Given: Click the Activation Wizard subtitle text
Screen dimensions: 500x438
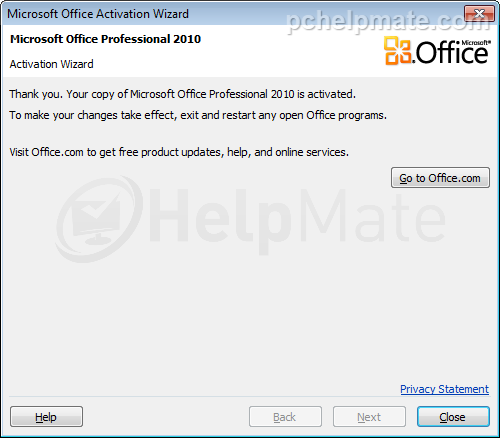Looking at the screenshot, I should [52, 64].
